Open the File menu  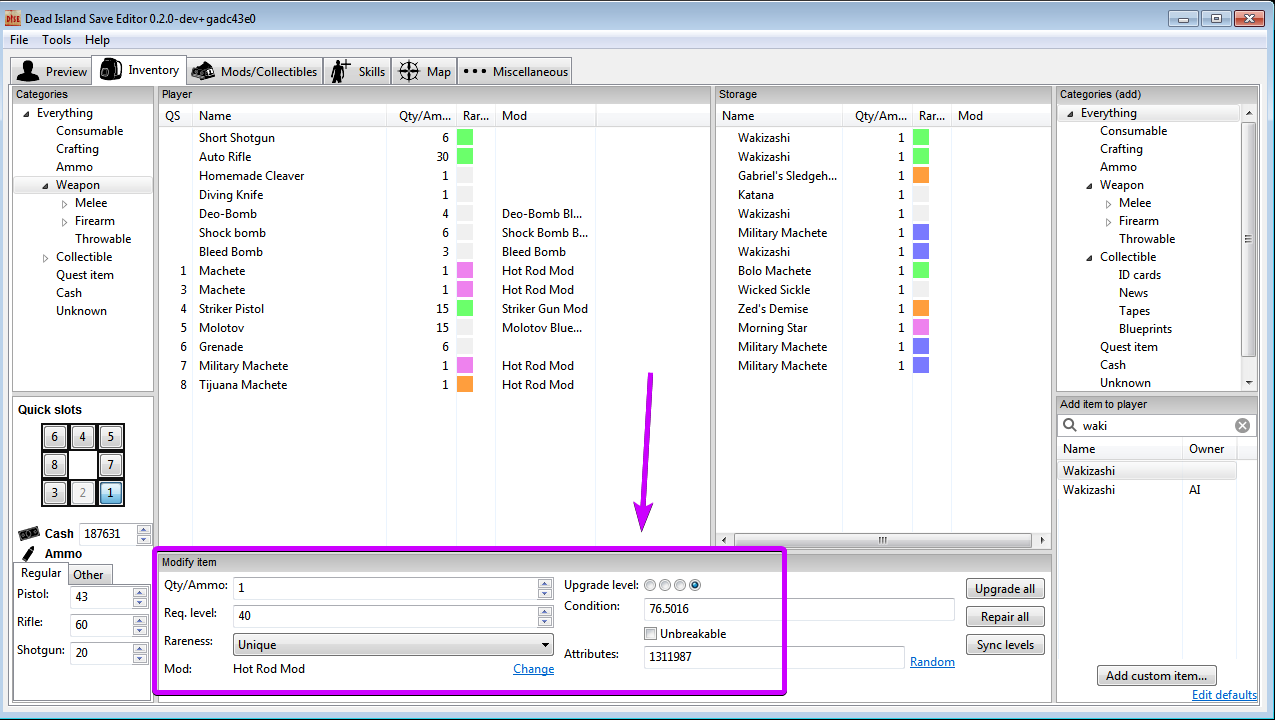click(19, 40)
